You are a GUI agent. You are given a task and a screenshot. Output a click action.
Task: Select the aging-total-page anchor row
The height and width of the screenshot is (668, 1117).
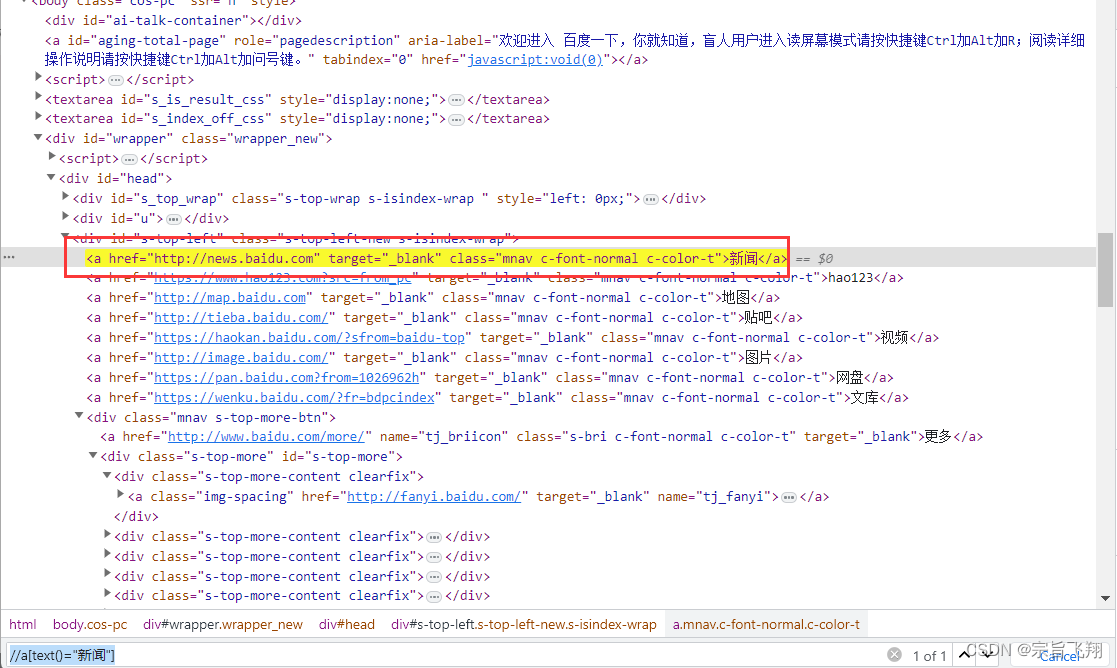(x=565, y=50)
